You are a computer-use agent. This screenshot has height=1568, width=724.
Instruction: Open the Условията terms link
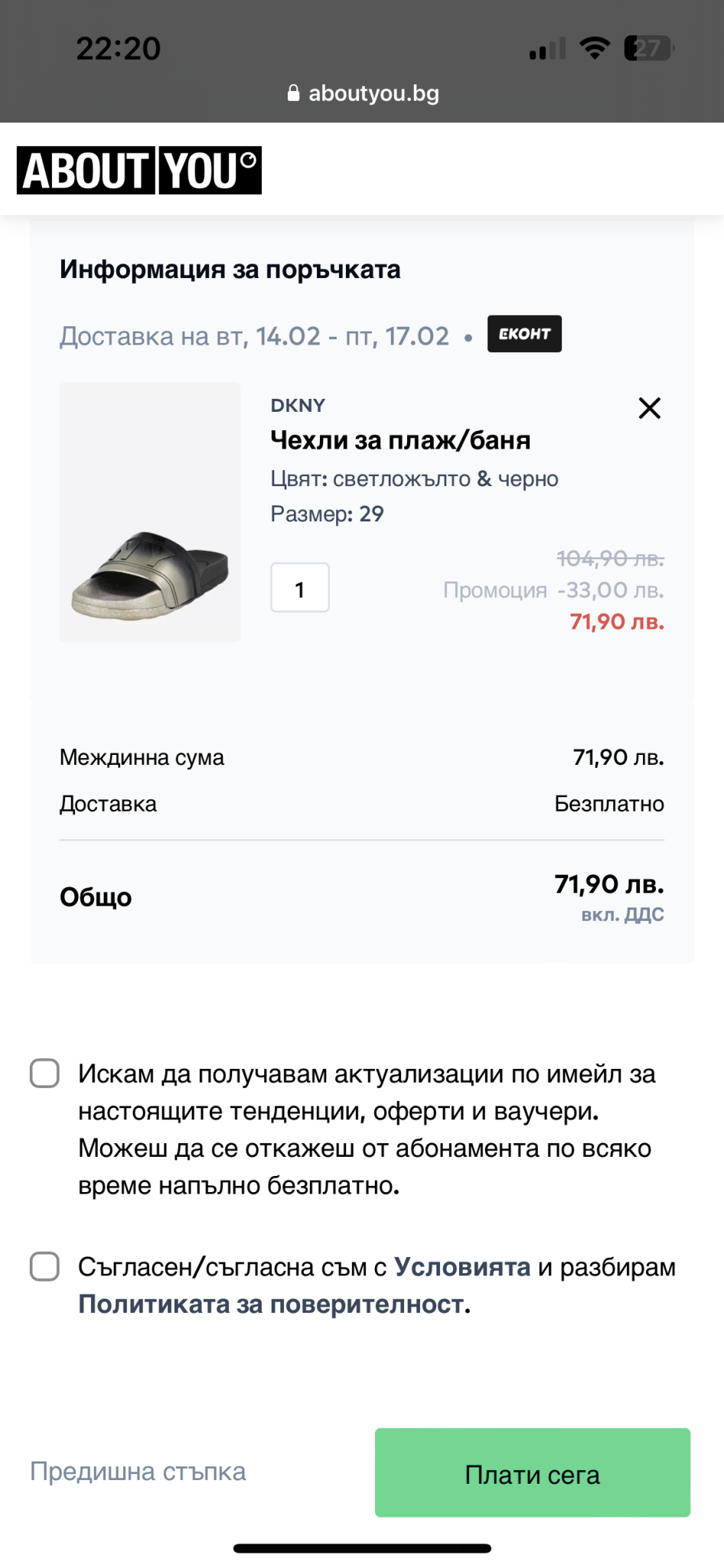[x=462, y=1267]
